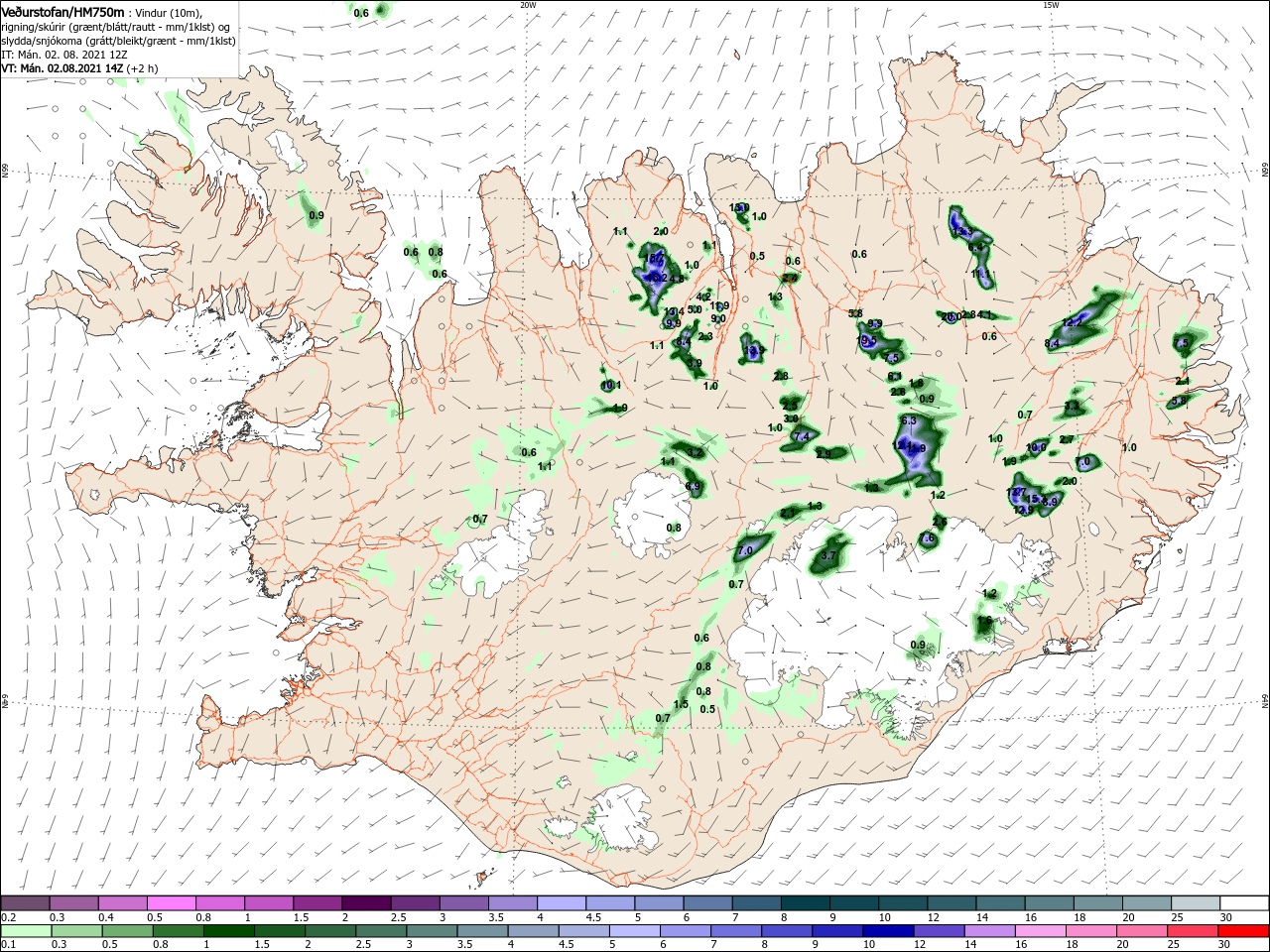Click the 3.7 value on the glacier
The width and height of the screenshot is (1270, 952).
click(829, 557)
